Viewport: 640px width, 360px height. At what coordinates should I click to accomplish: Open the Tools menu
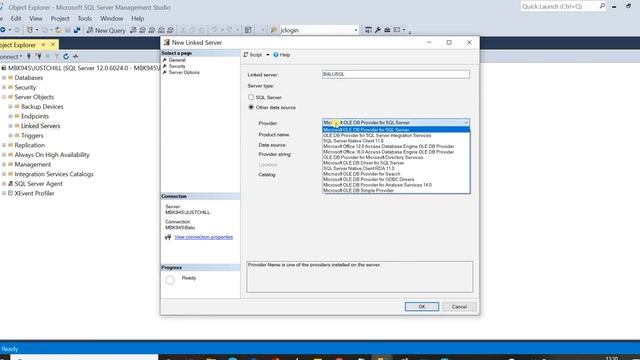[x=84, y=18]
